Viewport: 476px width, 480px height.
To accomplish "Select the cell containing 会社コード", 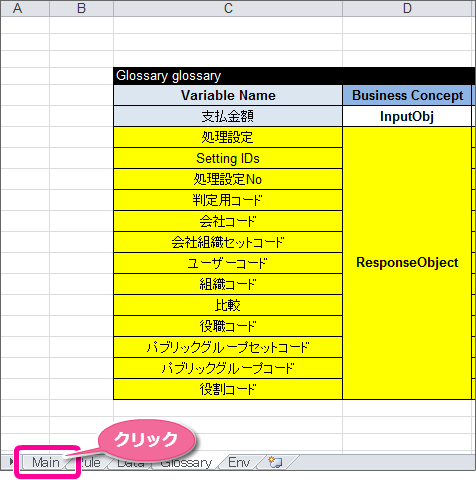I will [x=228, y=221].
